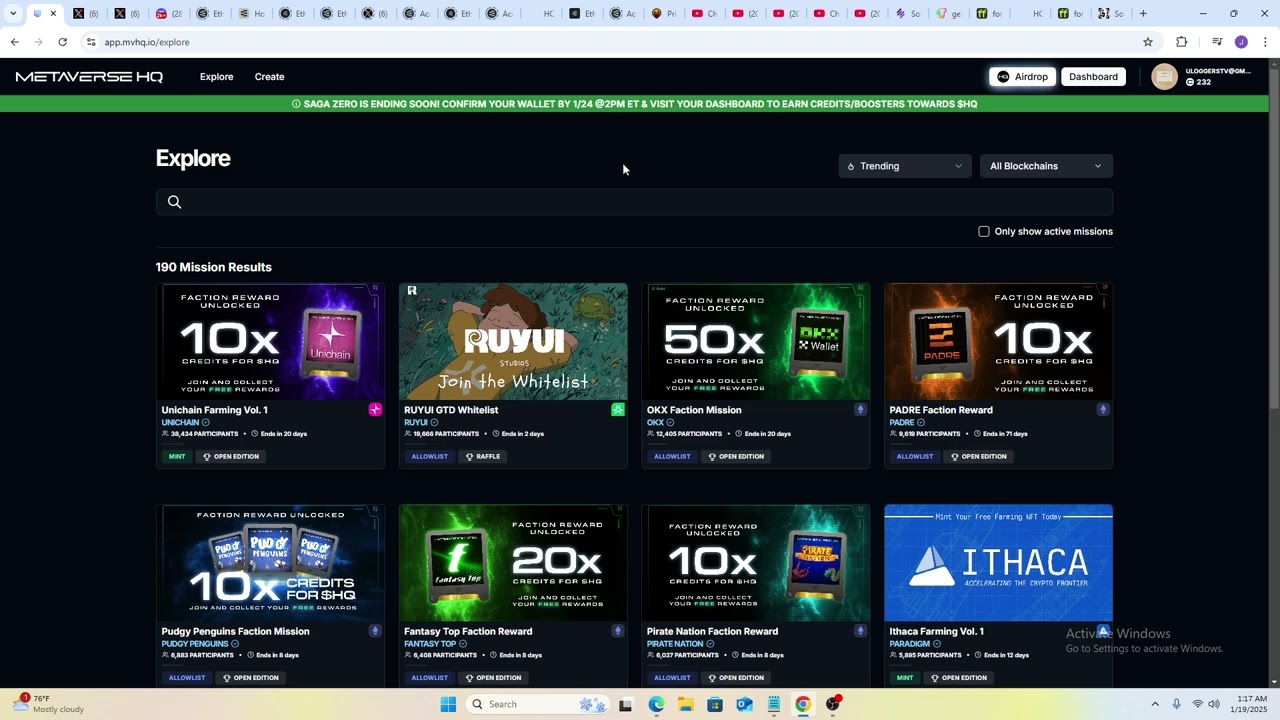Open the PARADIGM project link
This screenshot has height=720, width=1280.
tap(909, 644)
